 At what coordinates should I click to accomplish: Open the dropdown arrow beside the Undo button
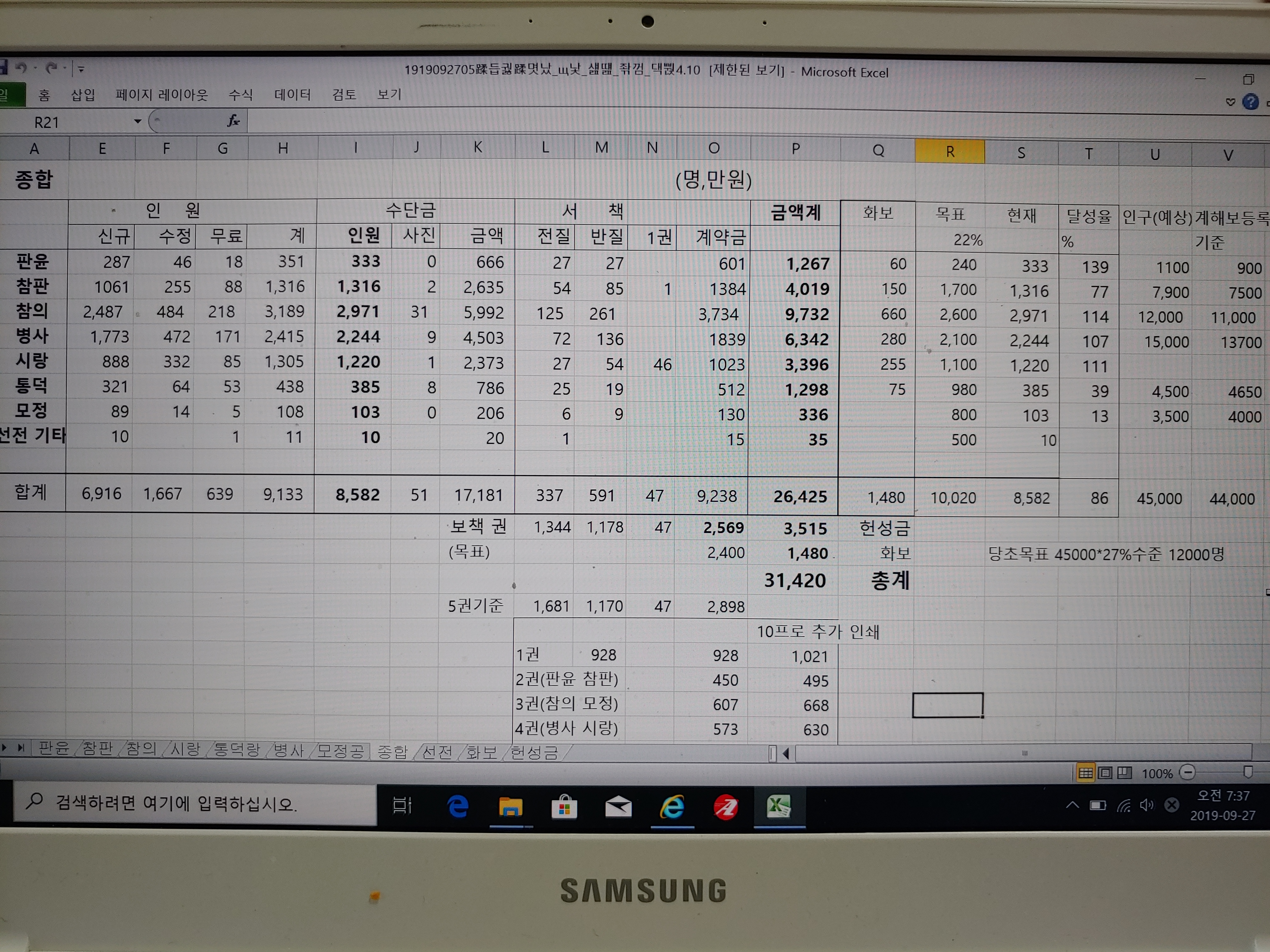click(x=35, y=68)
